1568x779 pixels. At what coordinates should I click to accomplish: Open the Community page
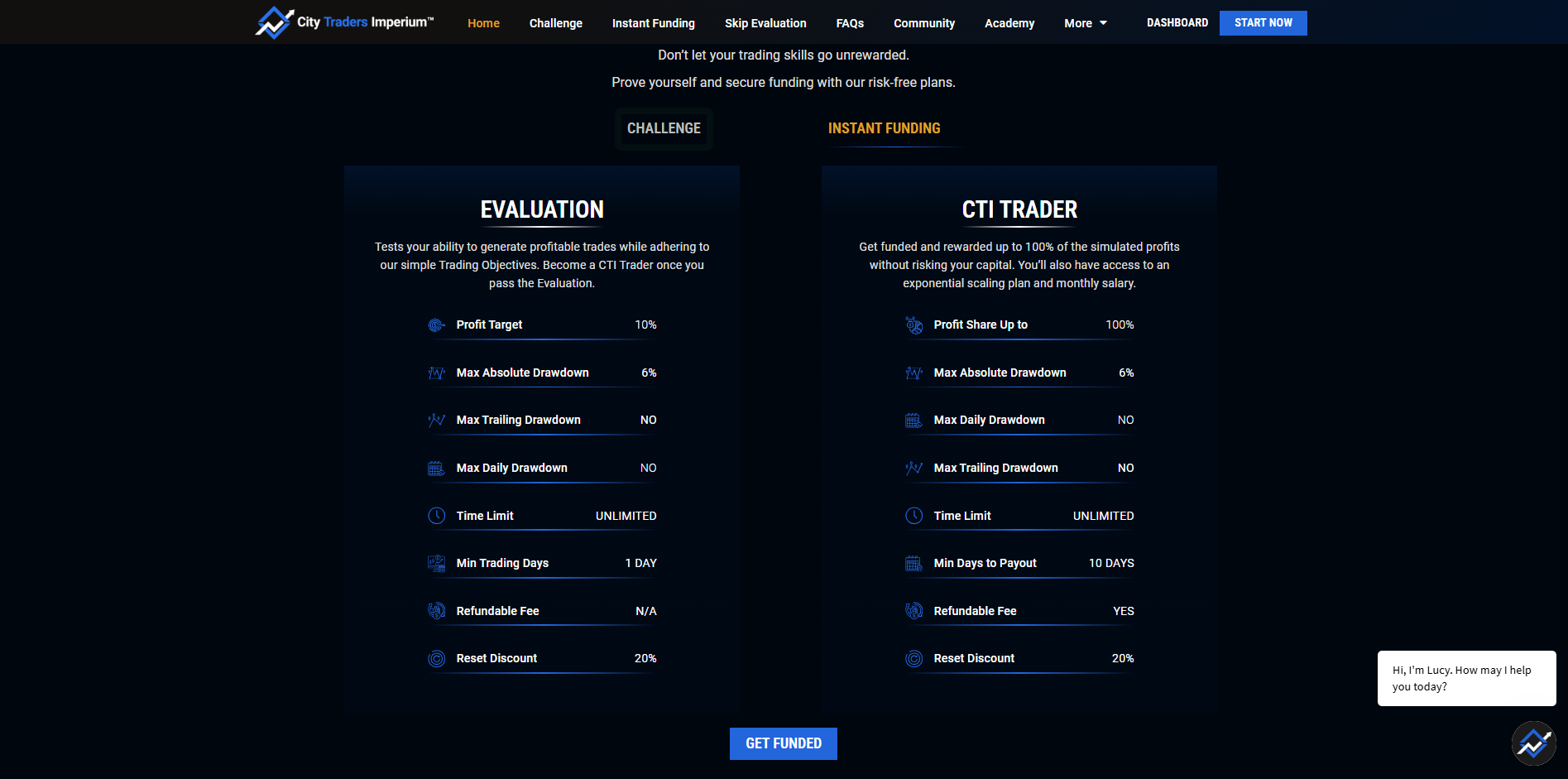point(924,23)
